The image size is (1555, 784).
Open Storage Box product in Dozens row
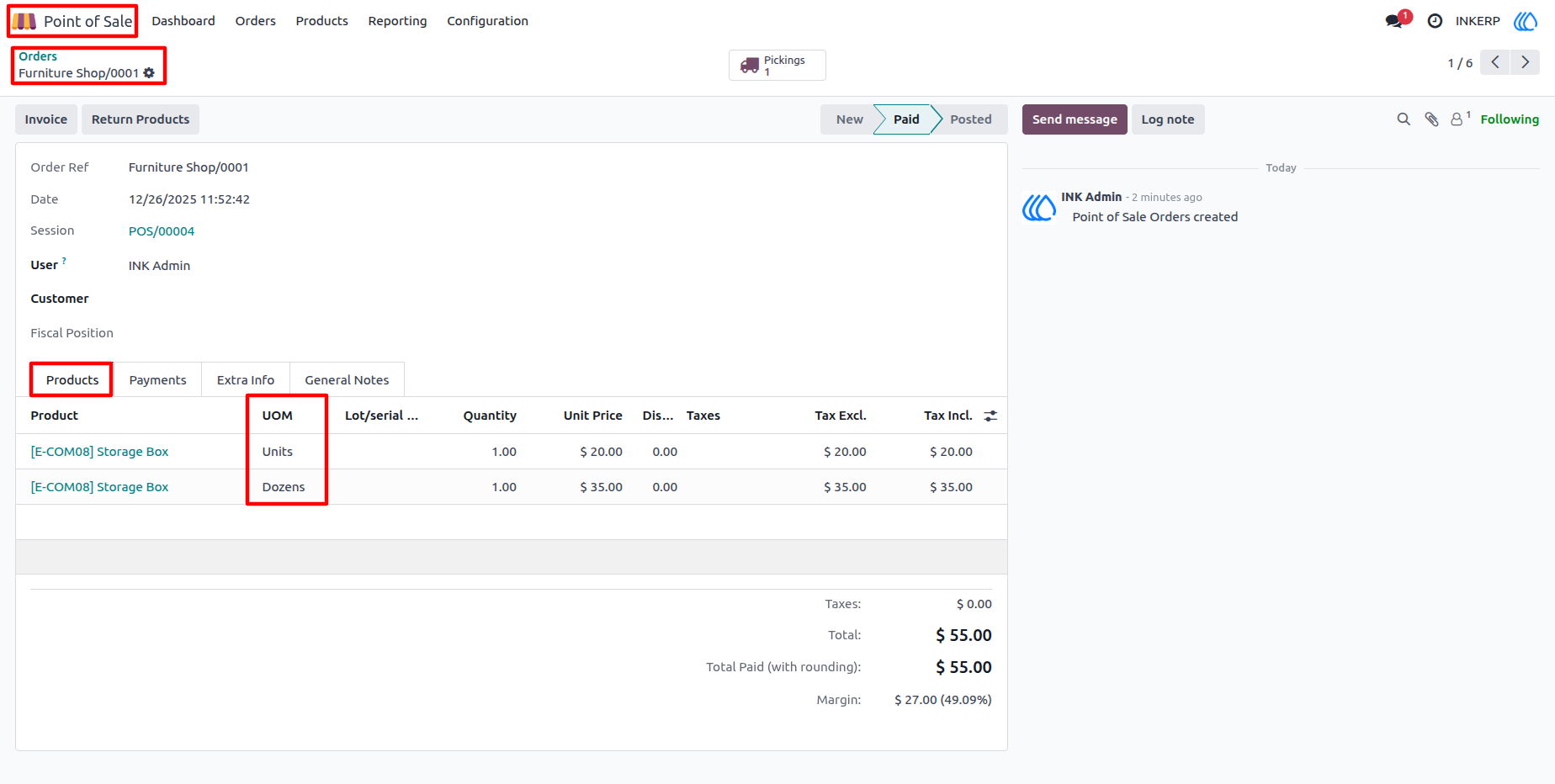click(99, 487)
